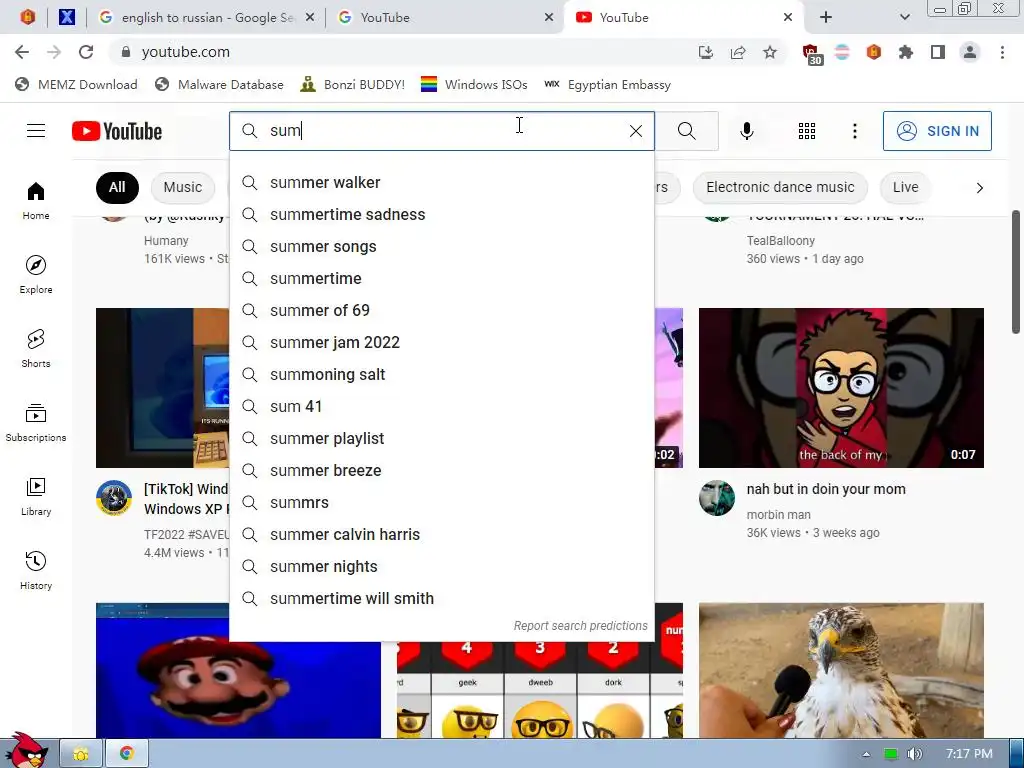
Task: Open the YouTube apps grid icon
Action: [807, 131]
